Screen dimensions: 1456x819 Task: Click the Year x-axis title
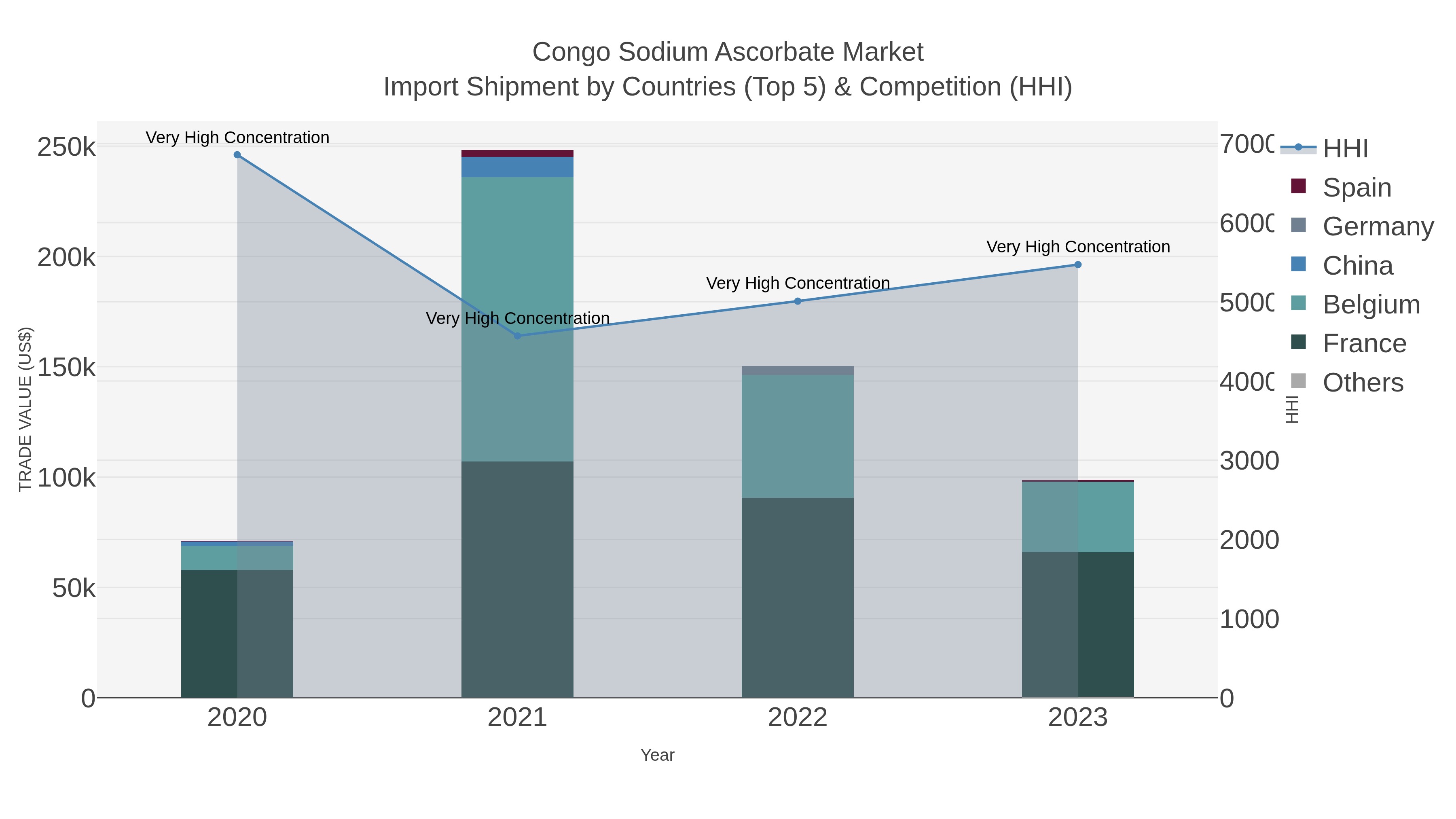point(657,755)
